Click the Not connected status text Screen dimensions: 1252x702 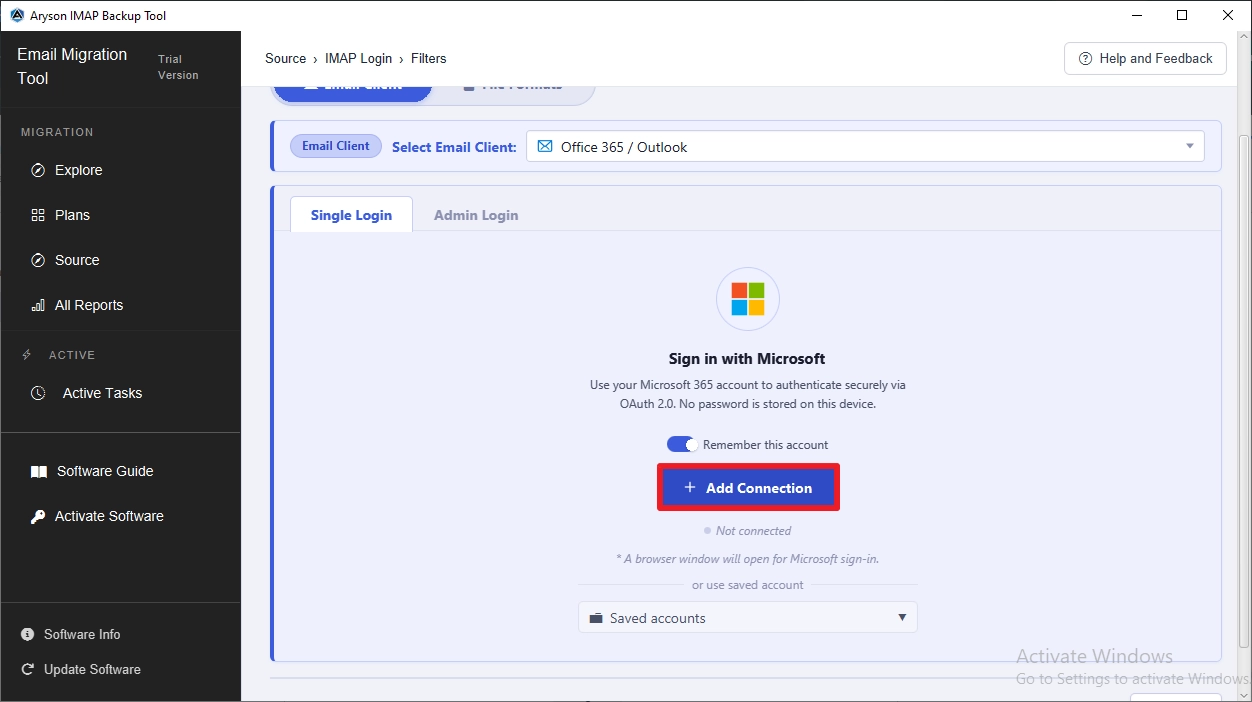753,531
